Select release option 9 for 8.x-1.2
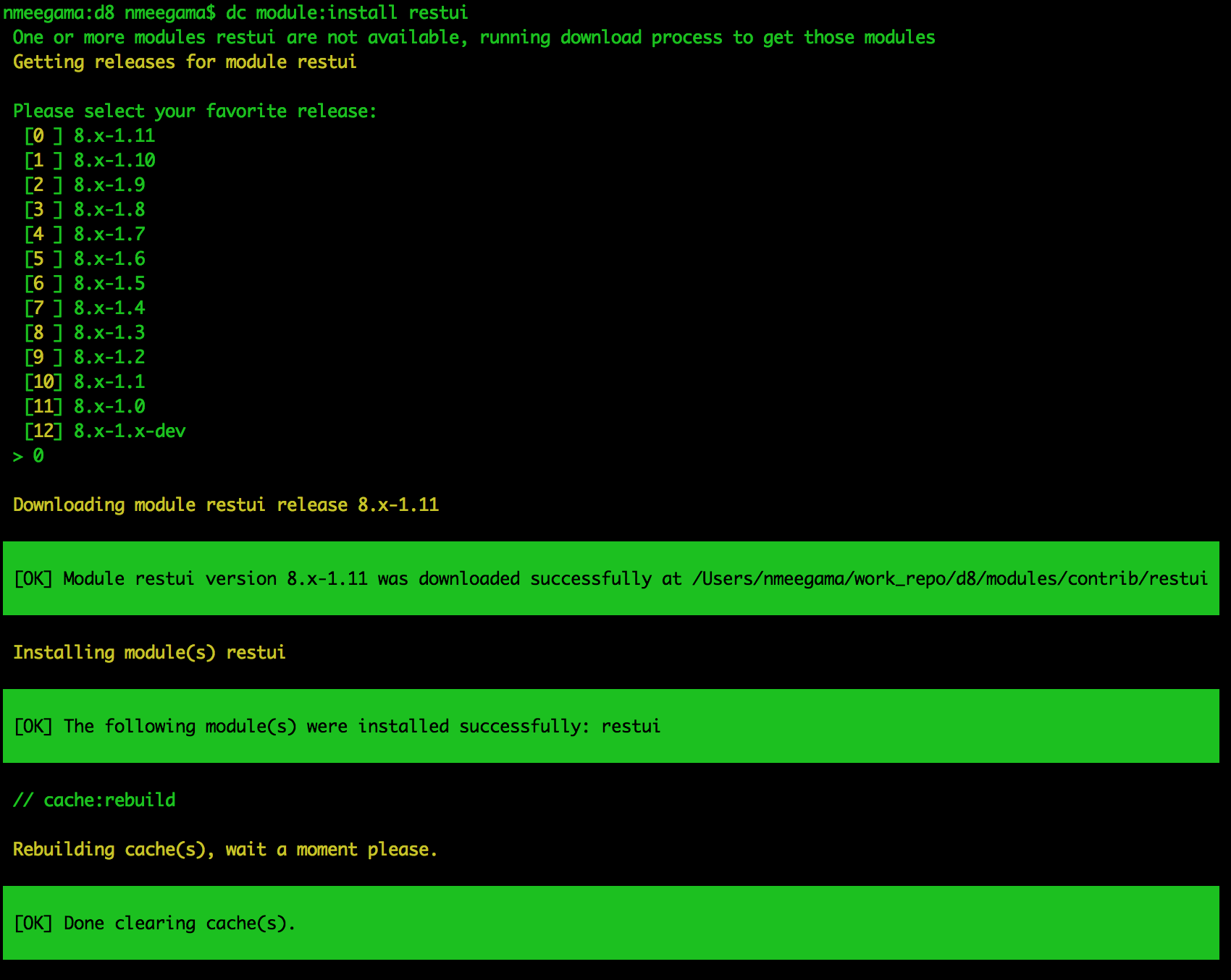Screen dimensions: 1231x980 (x=85, y=358)
